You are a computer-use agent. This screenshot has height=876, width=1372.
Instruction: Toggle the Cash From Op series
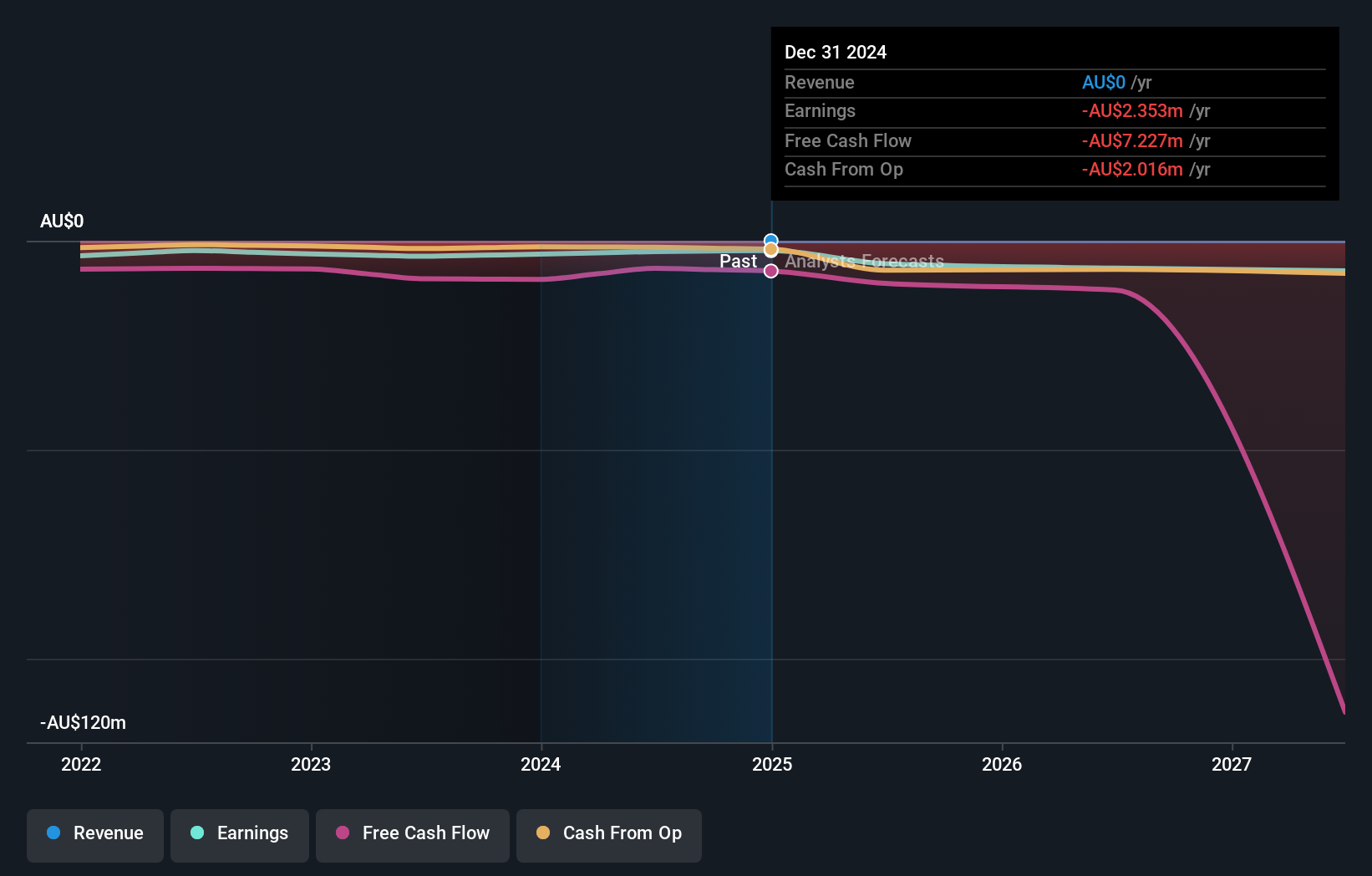[609, 835]
